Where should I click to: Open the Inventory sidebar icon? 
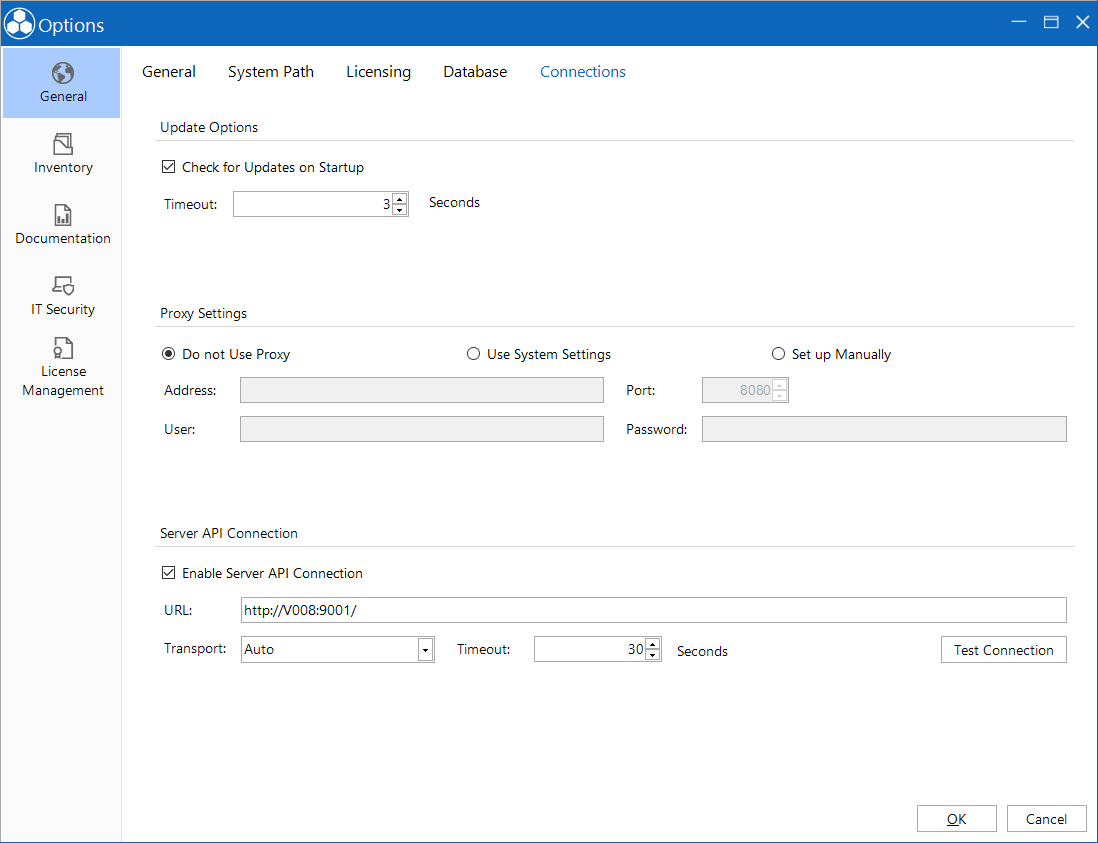coord(63,144)
